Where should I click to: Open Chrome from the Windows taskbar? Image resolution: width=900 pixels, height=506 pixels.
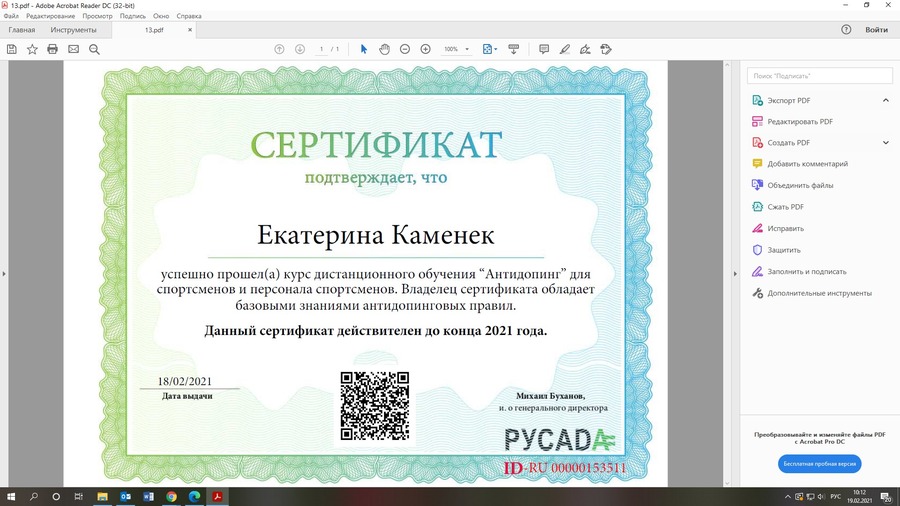172,496
